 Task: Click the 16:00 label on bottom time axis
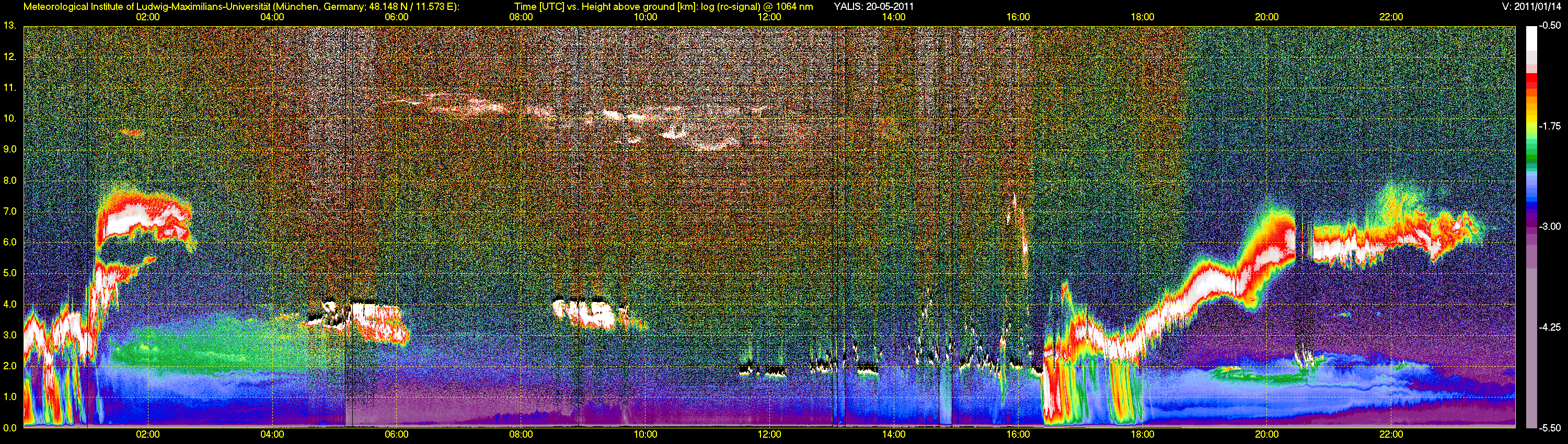1018,434
